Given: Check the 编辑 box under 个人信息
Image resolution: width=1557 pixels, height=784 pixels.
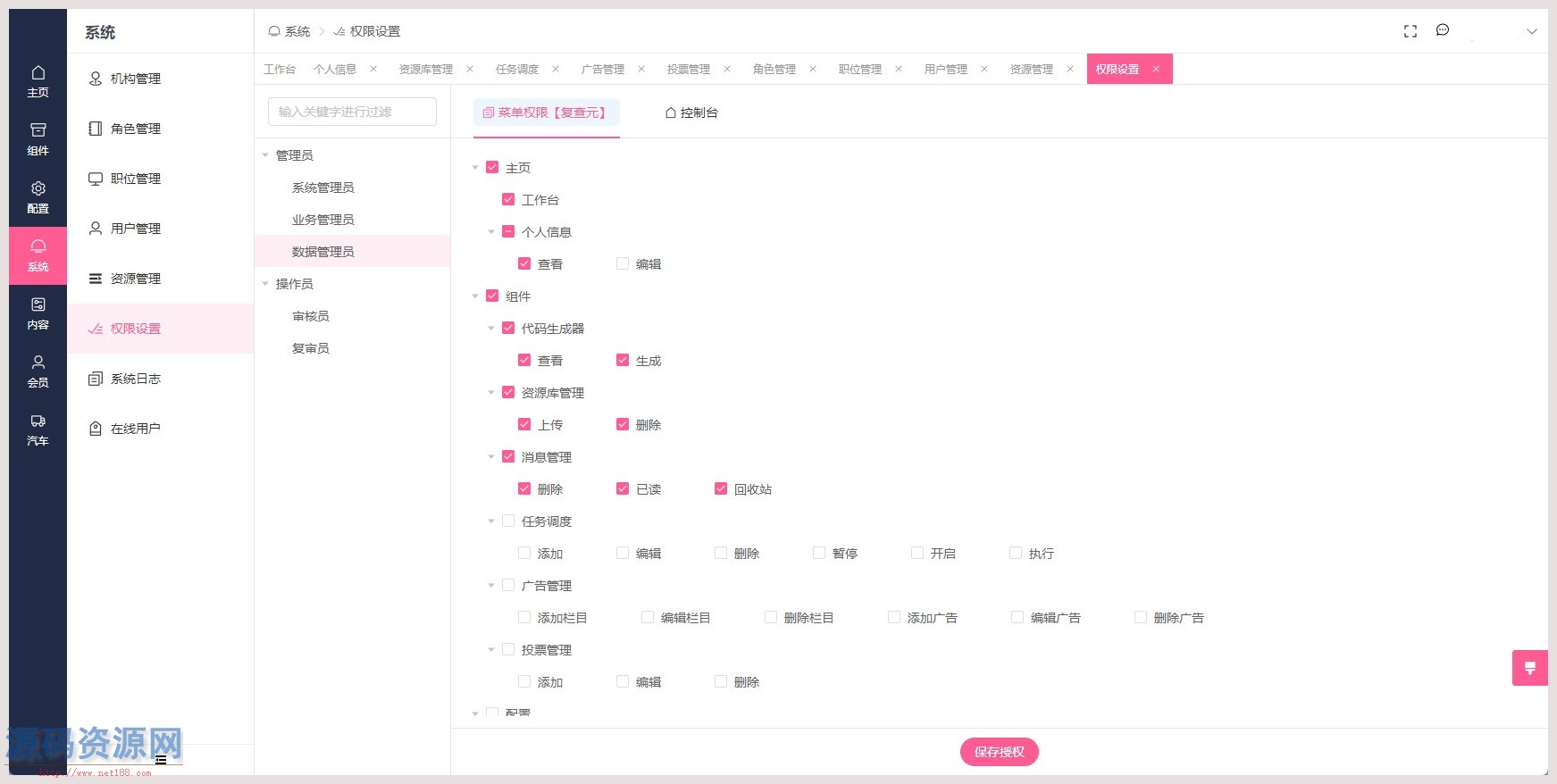Looking at the screenshot, I should [x=623, y=263].
